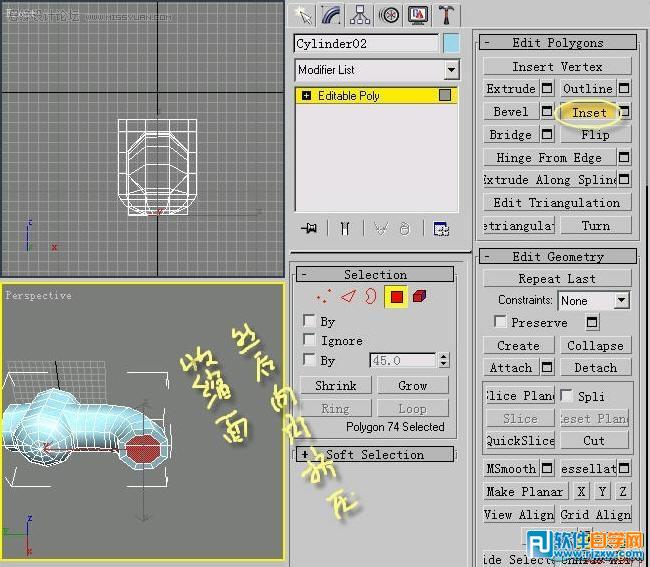Select Element sub-object level
Image resolution: width=650 pixels, height=567 pixels.
420,296
